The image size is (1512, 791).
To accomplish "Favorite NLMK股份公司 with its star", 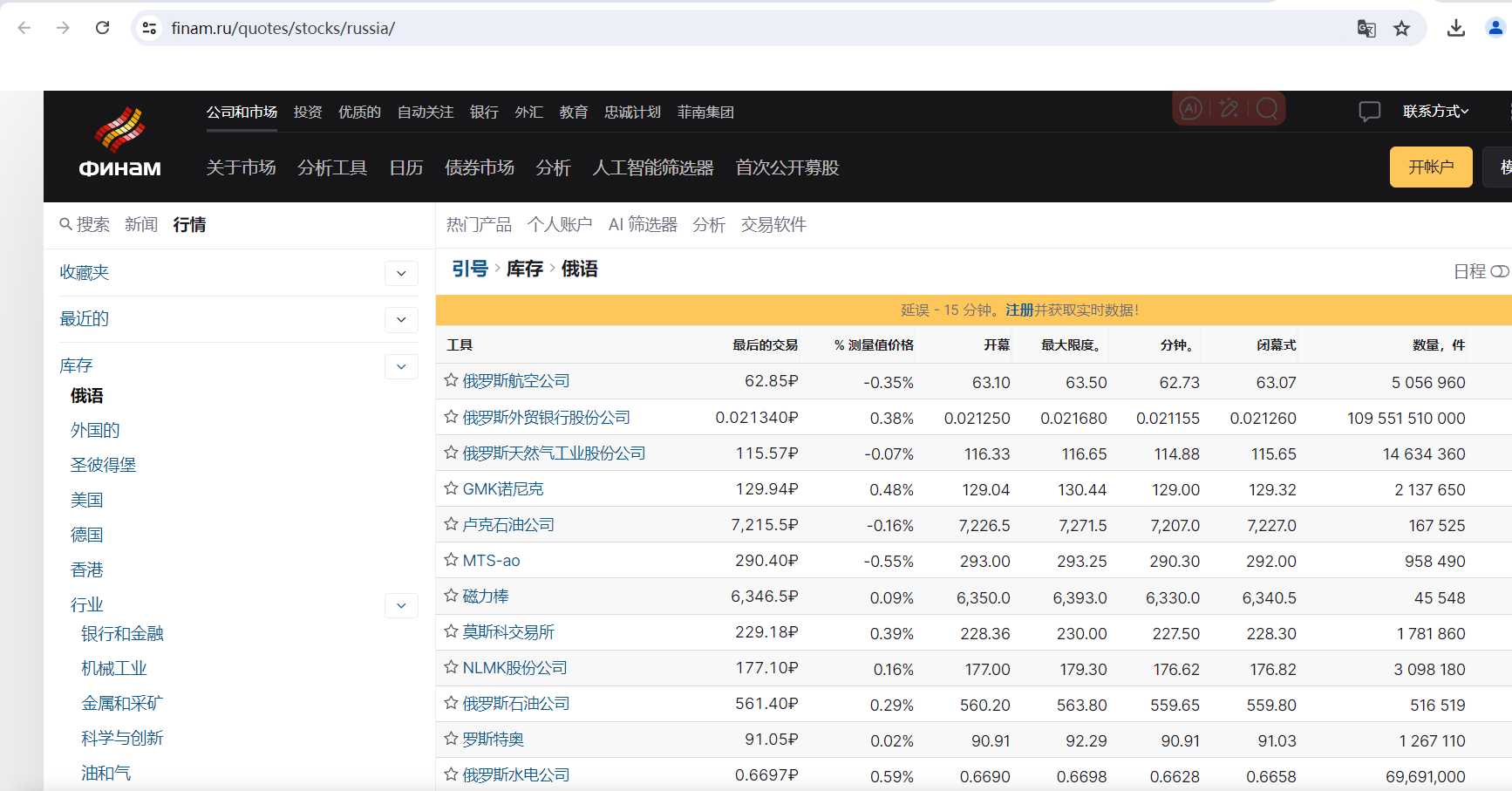I will [451, 667].
